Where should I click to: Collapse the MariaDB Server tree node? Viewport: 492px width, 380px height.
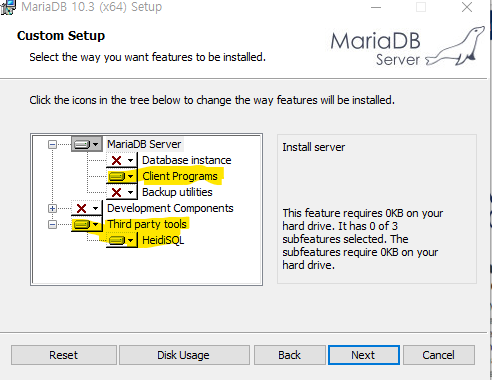click(52, 144)
